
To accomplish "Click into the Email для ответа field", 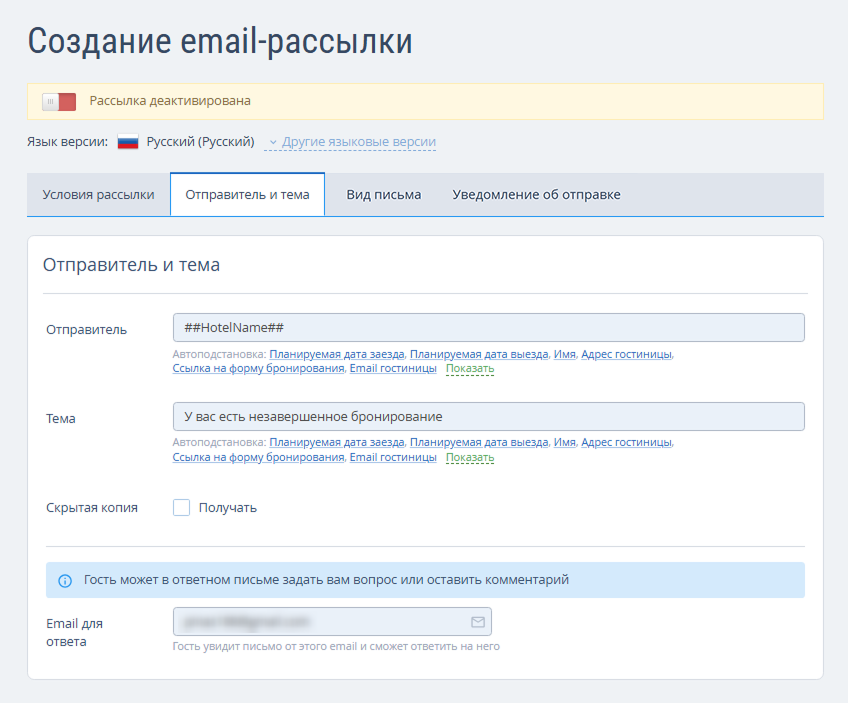I will tap(332, 622).
